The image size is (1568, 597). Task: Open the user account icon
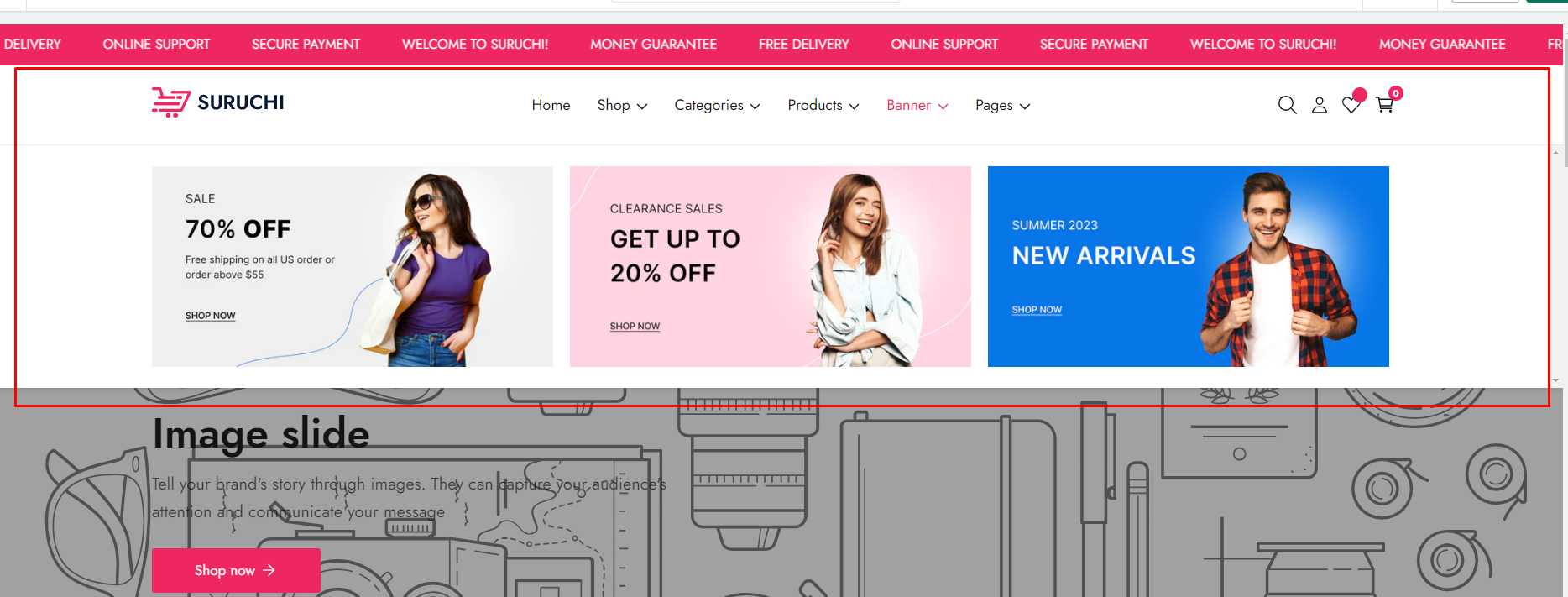1320,105
